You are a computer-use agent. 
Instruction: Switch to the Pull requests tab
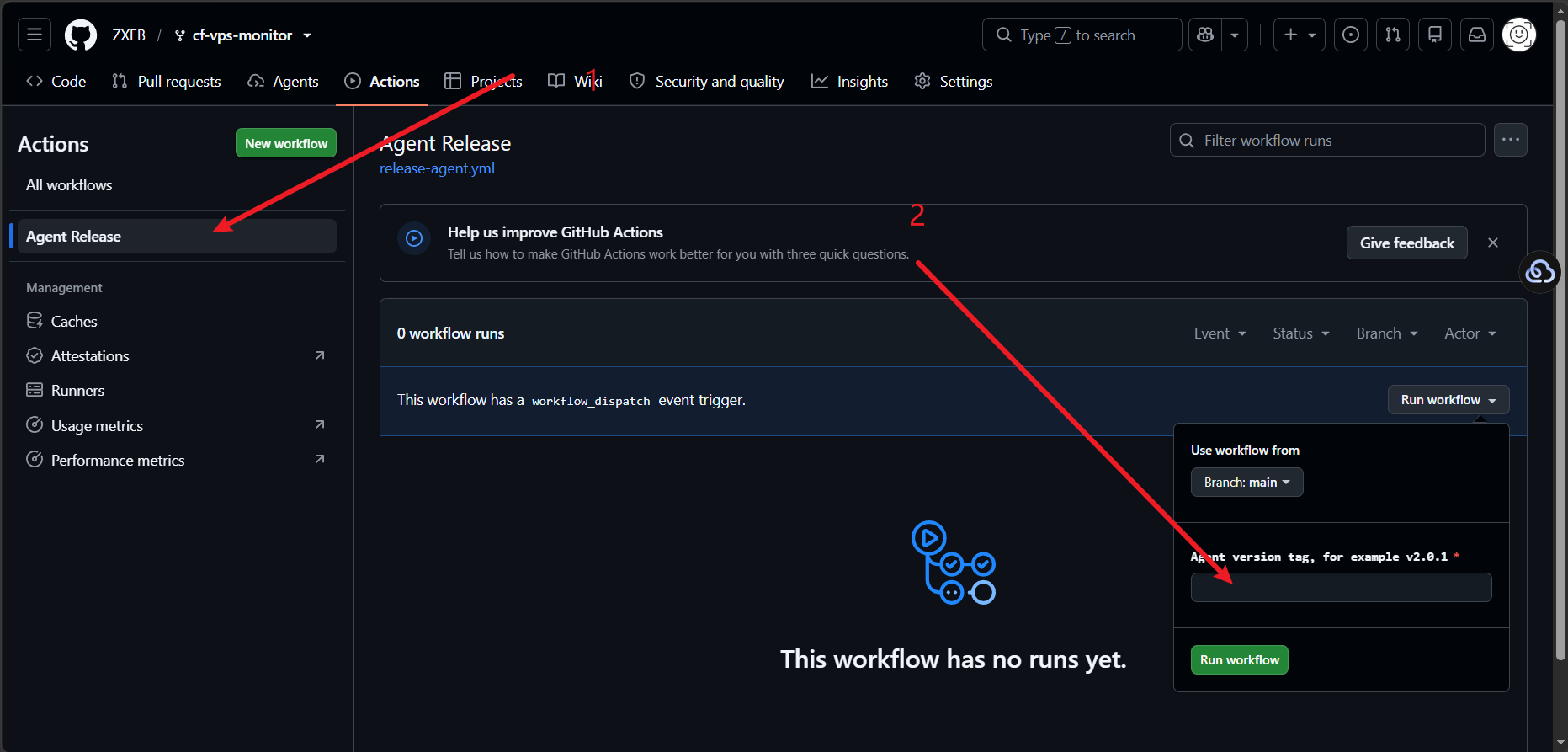(x=167, y=81)
